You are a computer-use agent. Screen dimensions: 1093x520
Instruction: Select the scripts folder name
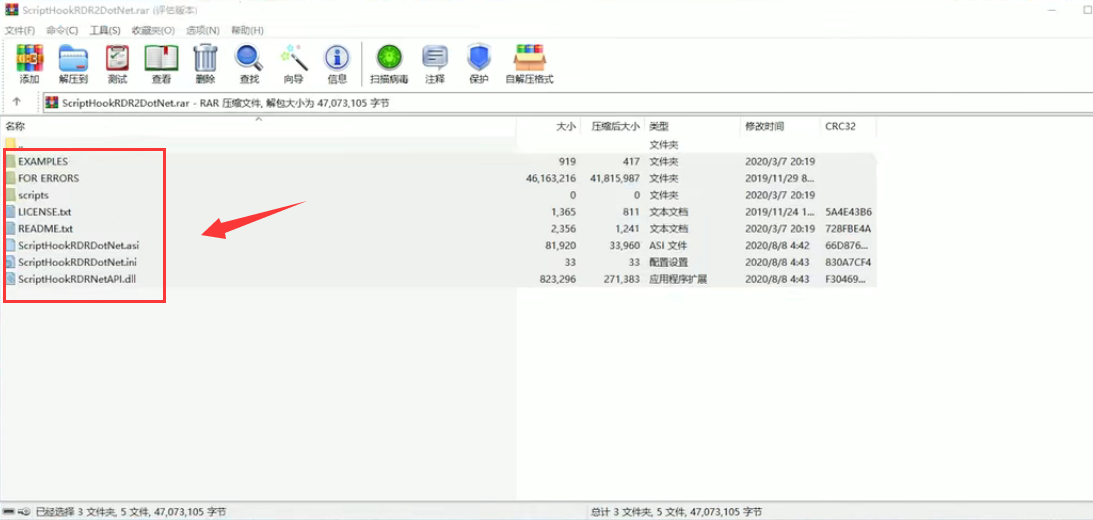coord(33,195)
